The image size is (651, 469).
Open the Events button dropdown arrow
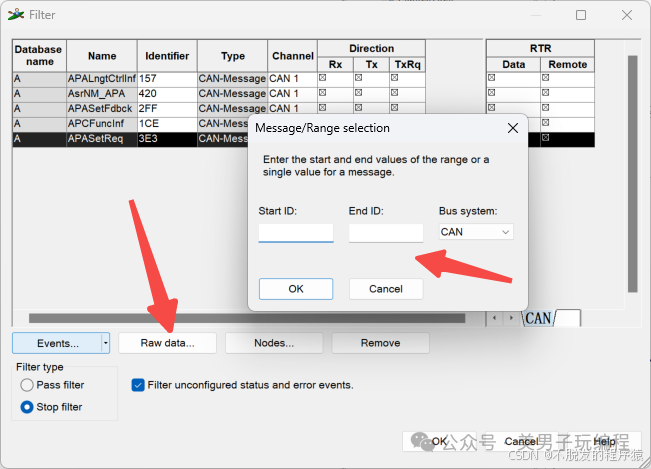tap(105, 343)
